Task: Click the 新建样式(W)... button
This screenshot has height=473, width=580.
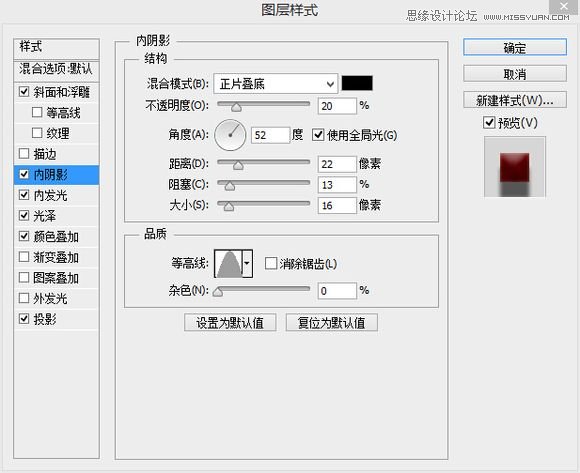Action: (x=515, y=100)
